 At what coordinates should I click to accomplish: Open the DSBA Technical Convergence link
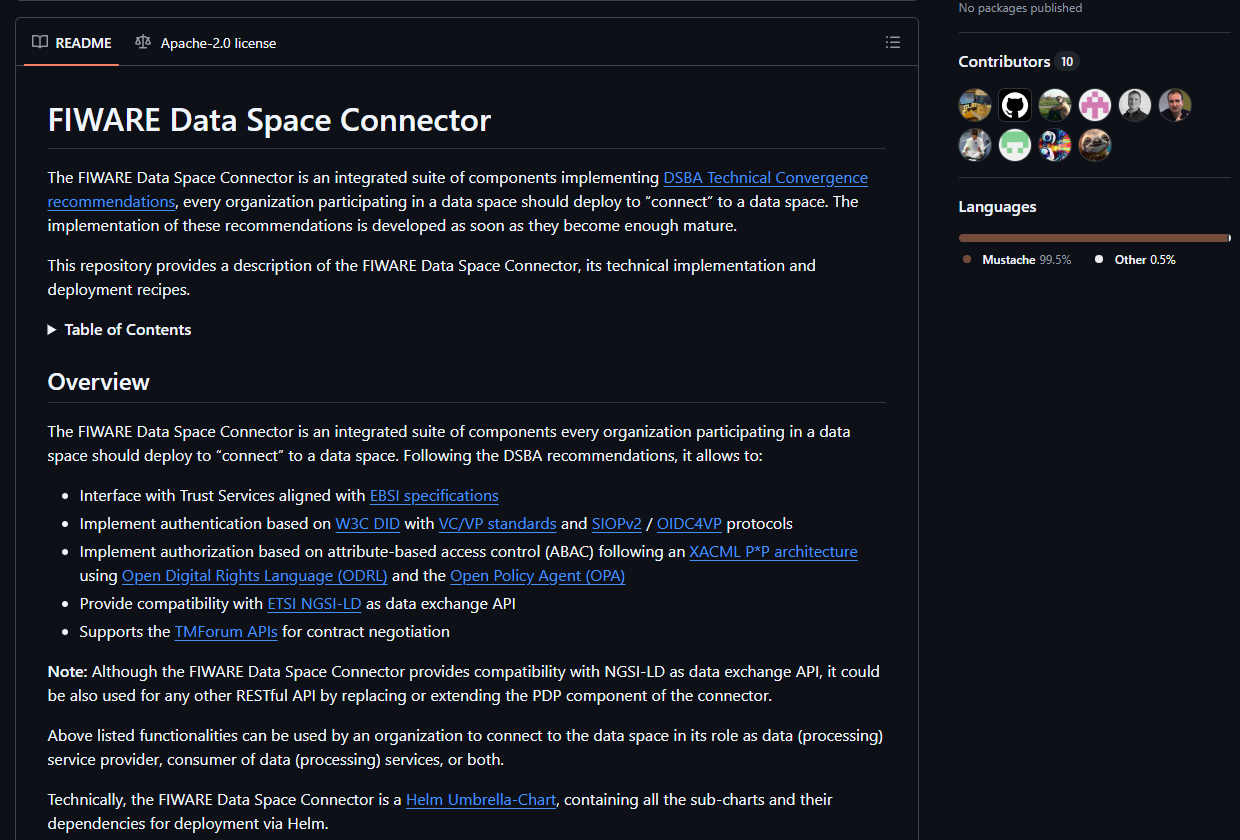coord(765,178)
